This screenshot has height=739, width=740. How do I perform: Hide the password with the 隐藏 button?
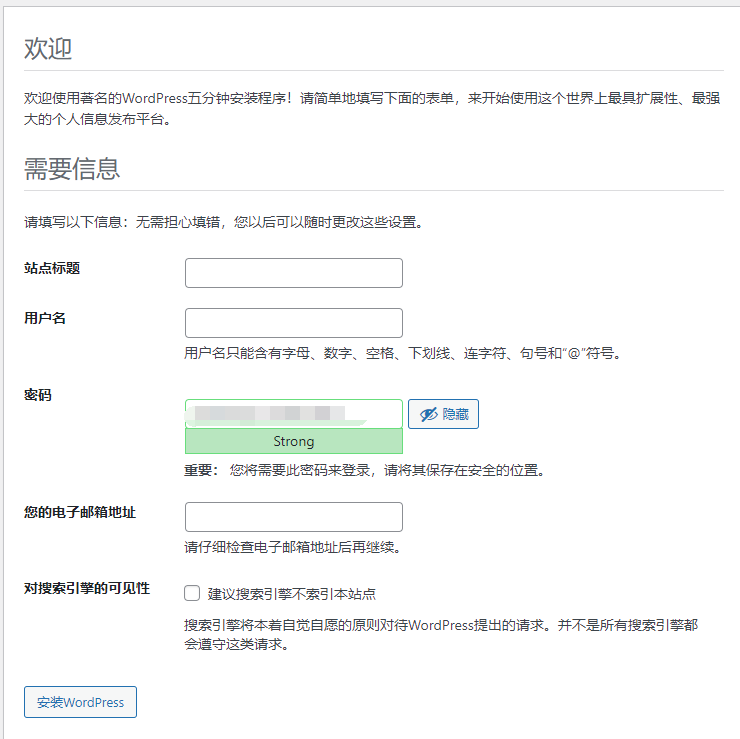coord(443,414)
